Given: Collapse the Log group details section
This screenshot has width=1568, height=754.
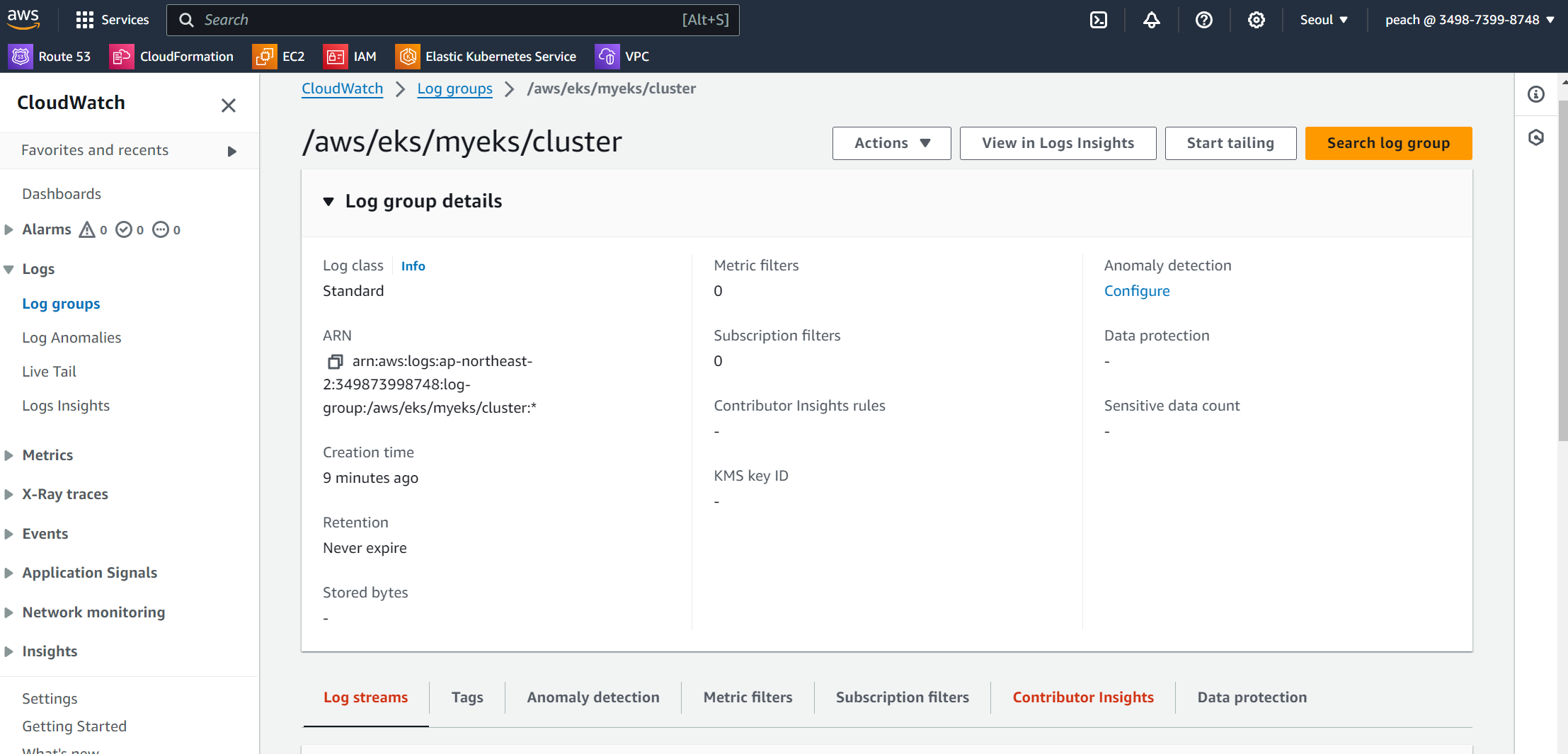Looking at the screenshot, I should click(x=328, y=202).
